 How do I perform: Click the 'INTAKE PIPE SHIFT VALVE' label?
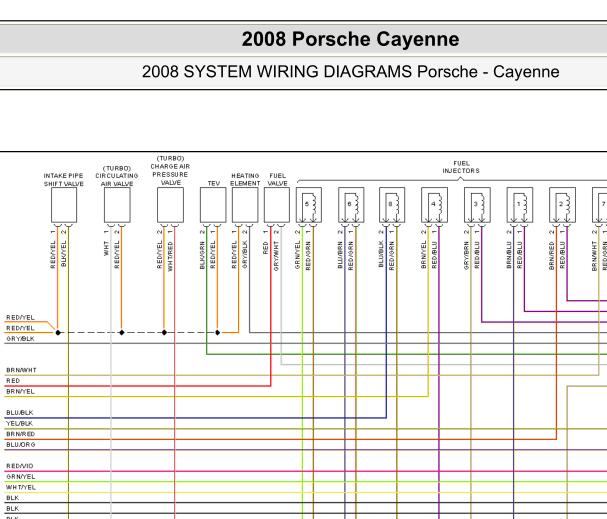(x=63, y=180)
